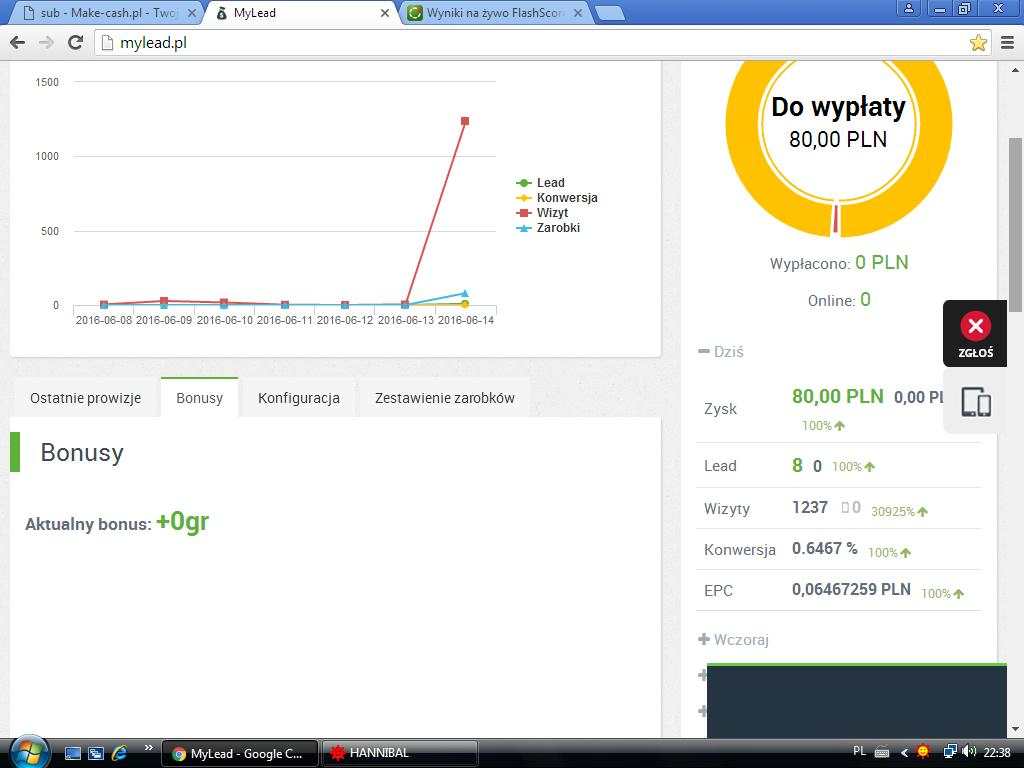Click the mobile devices icon
Screen dimensions: 1024x768
975,402
